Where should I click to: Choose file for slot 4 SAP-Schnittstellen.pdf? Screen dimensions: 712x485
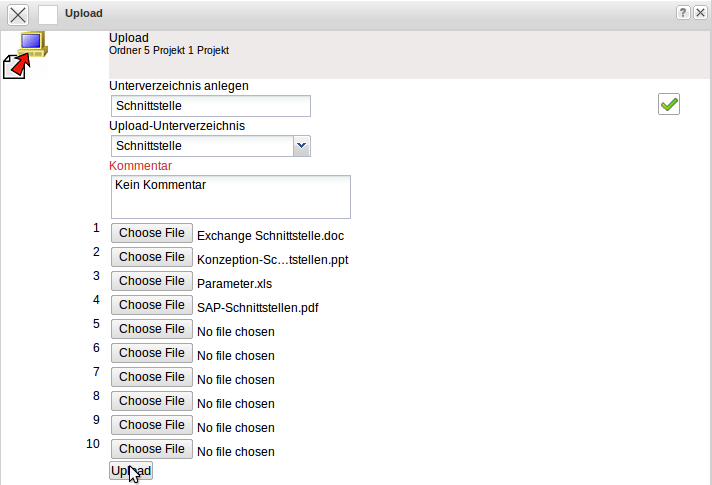pos(152,305)
